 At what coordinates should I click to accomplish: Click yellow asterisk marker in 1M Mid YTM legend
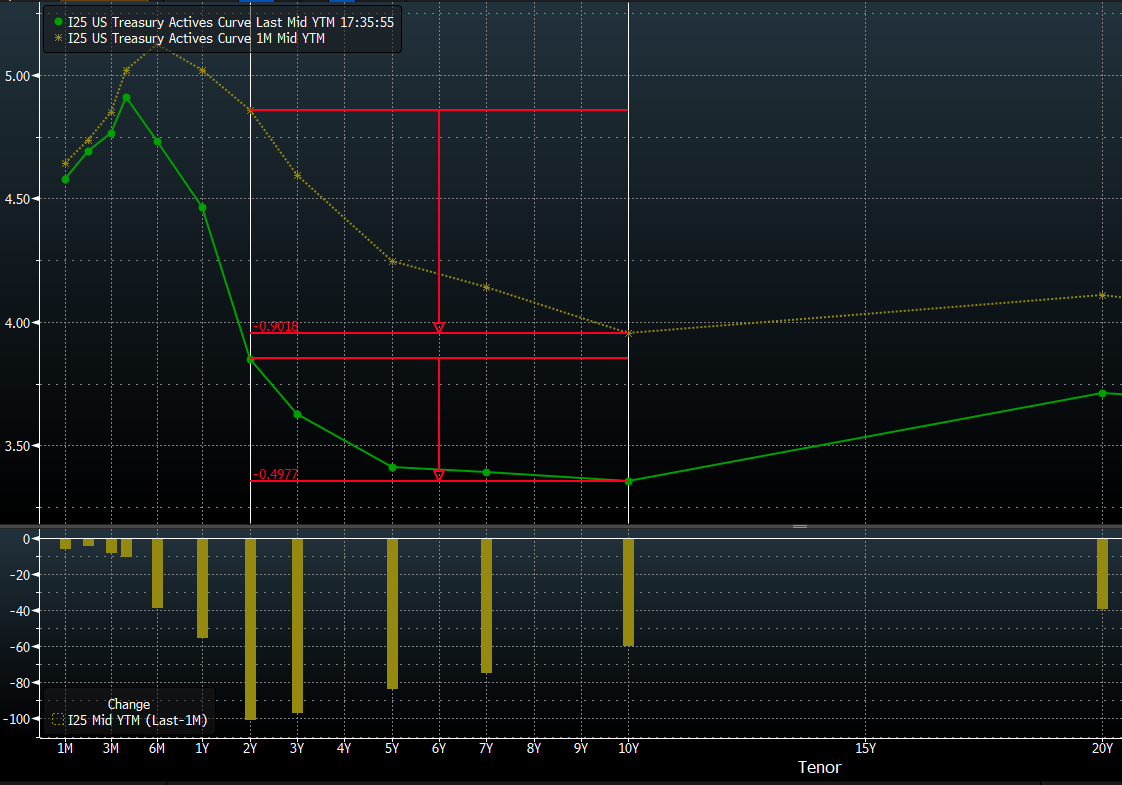point(59,38)
